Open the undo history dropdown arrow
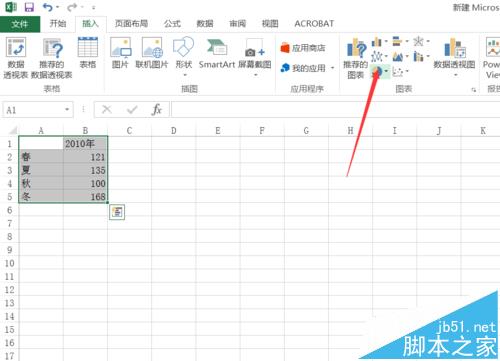The image size is (500, 361). [x=57, y=7]
